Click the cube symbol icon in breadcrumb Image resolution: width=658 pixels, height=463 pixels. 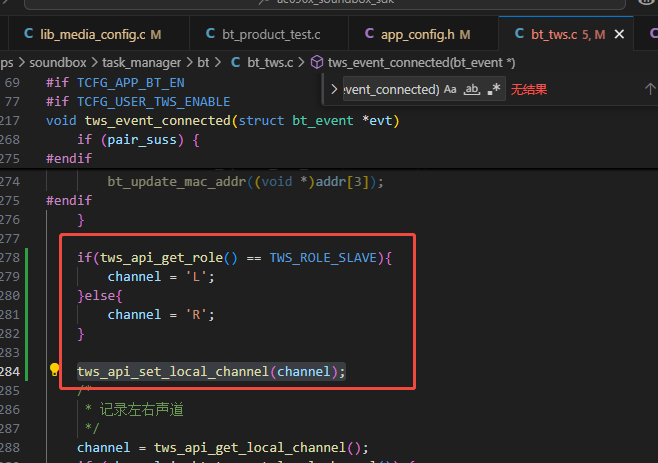coord(317,63)
